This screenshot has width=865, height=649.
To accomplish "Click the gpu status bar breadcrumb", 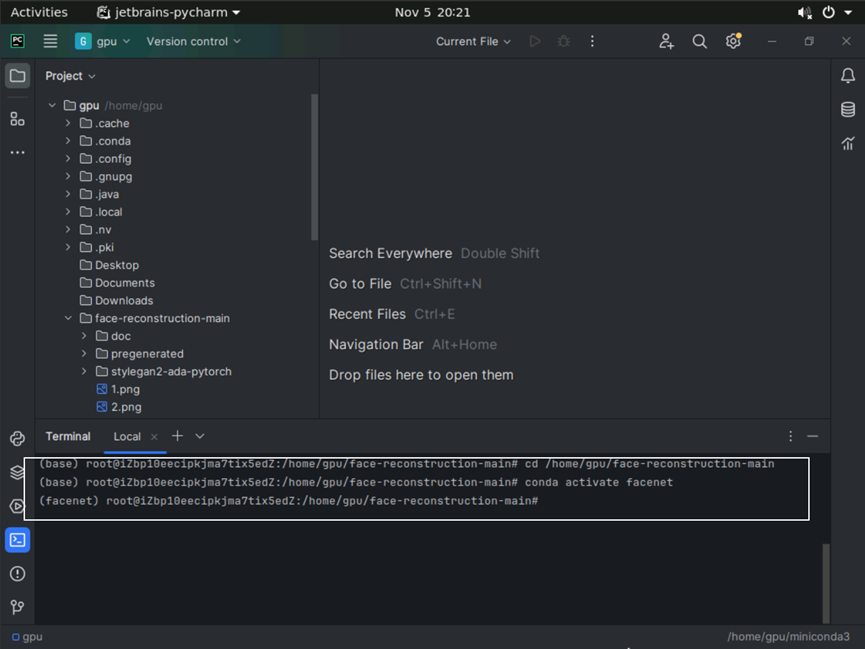I will point(27,637).
